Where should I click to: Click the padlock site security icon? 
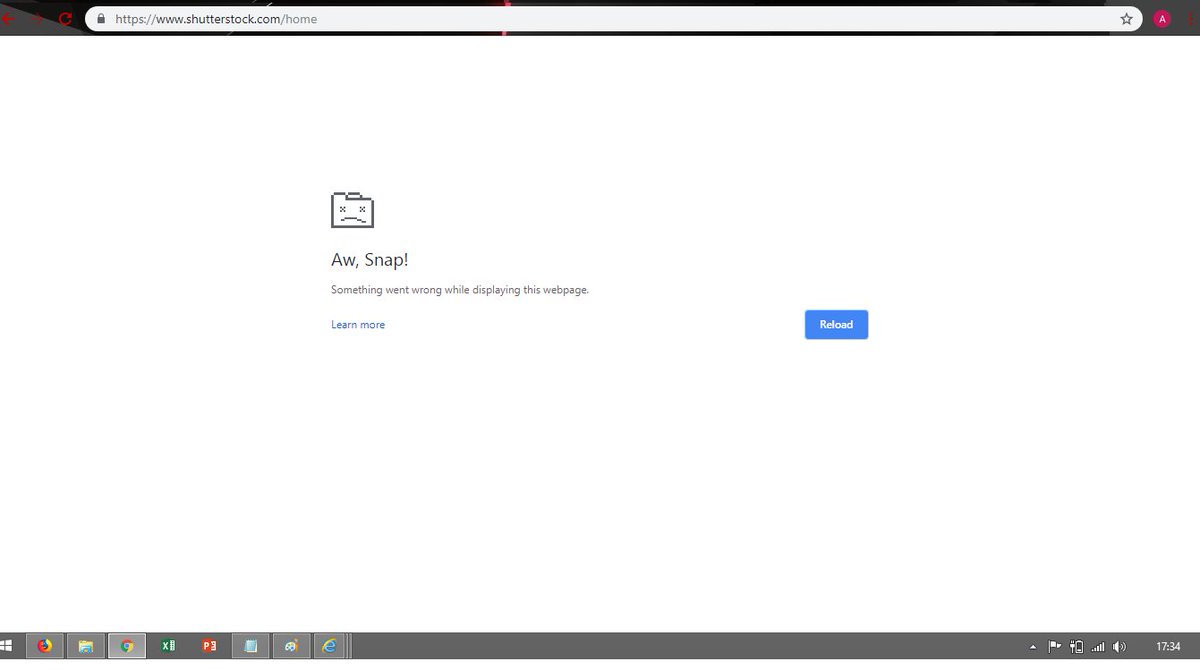click(x=101, y=19)
